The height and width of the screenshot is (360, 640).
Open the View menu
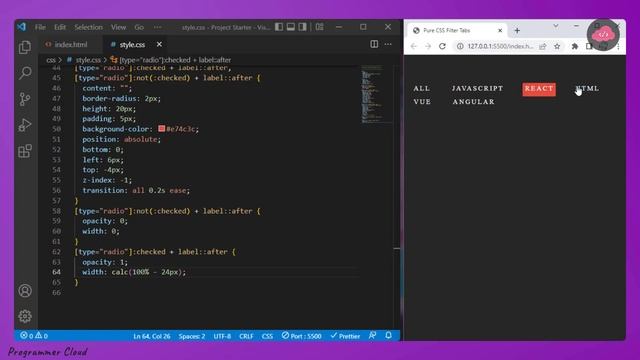pyautogui.click(x=118, y=27)
